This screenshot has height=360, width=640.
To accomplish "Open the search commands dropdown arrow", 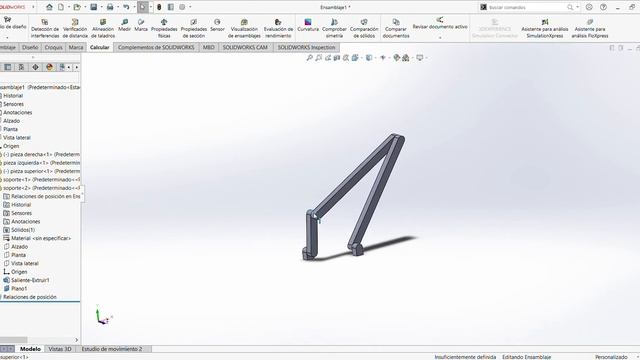I will click(577, 7).
